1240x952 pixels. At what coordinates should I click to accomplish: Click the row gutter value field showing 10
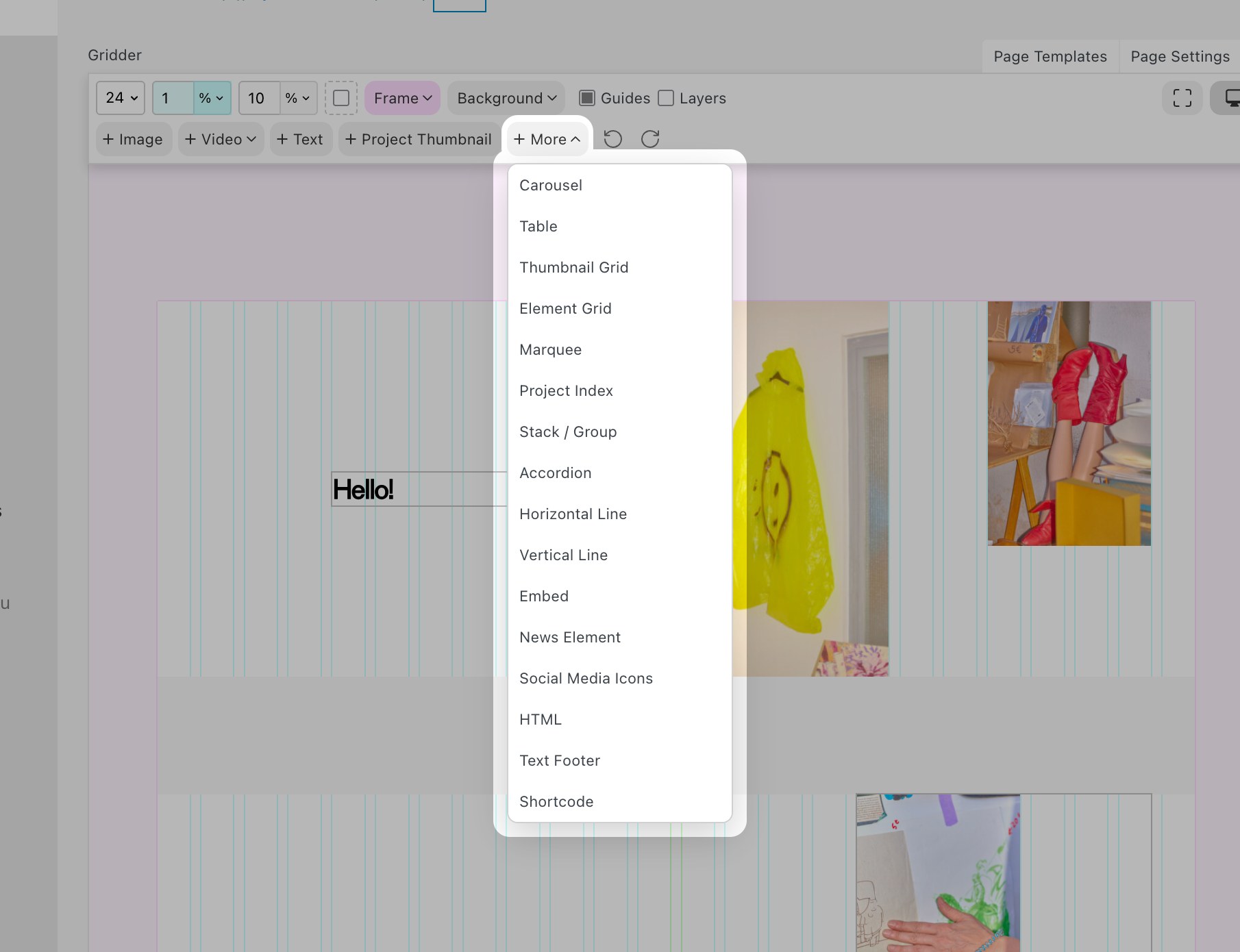click(x=260, y=98)
